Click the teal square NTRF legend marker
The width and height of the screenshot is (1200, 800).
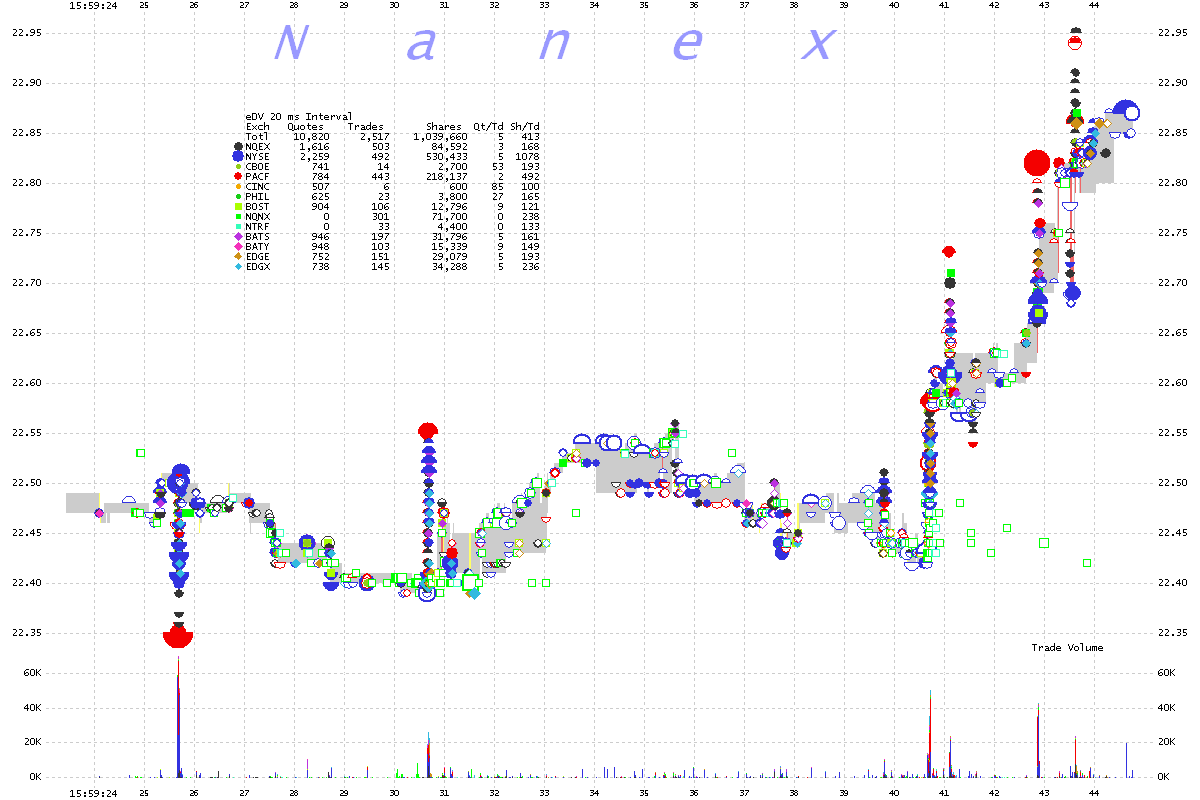[x=238, y=227]
